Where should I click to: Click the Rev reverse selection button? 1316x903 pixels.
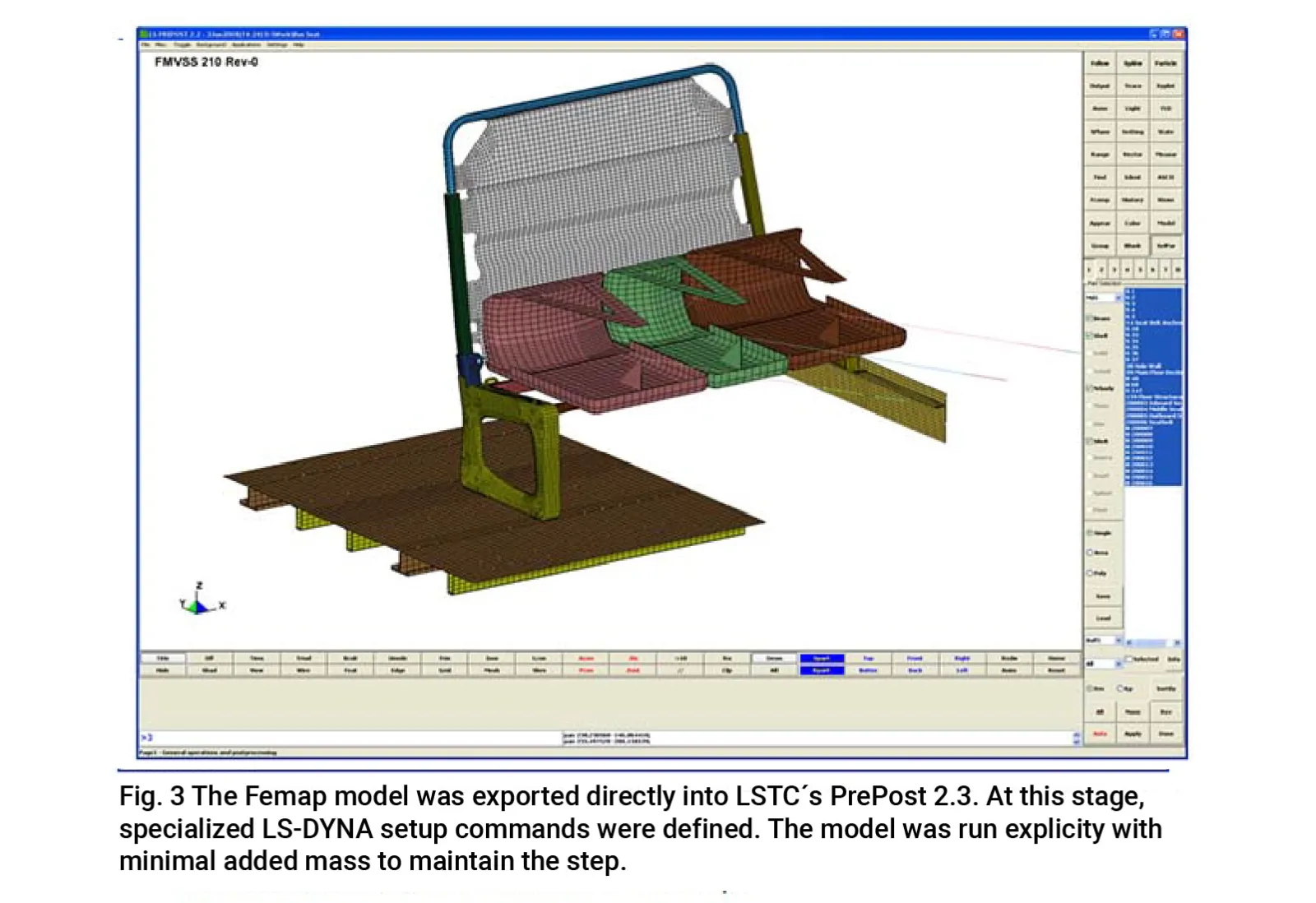tap(1166, 712)
